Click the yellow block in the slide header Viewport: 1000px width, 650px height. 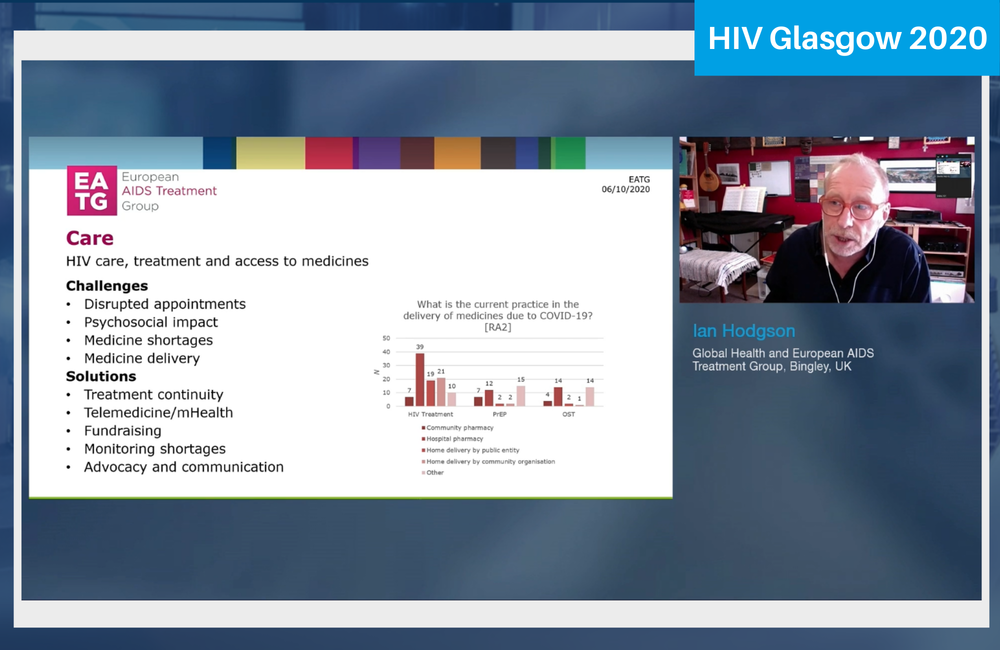[270, 153]
